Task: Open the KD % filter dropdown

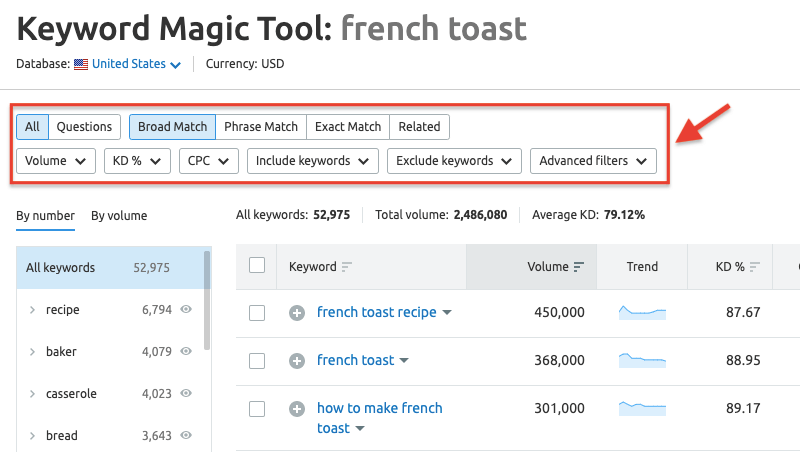Action: click(137, 161)
